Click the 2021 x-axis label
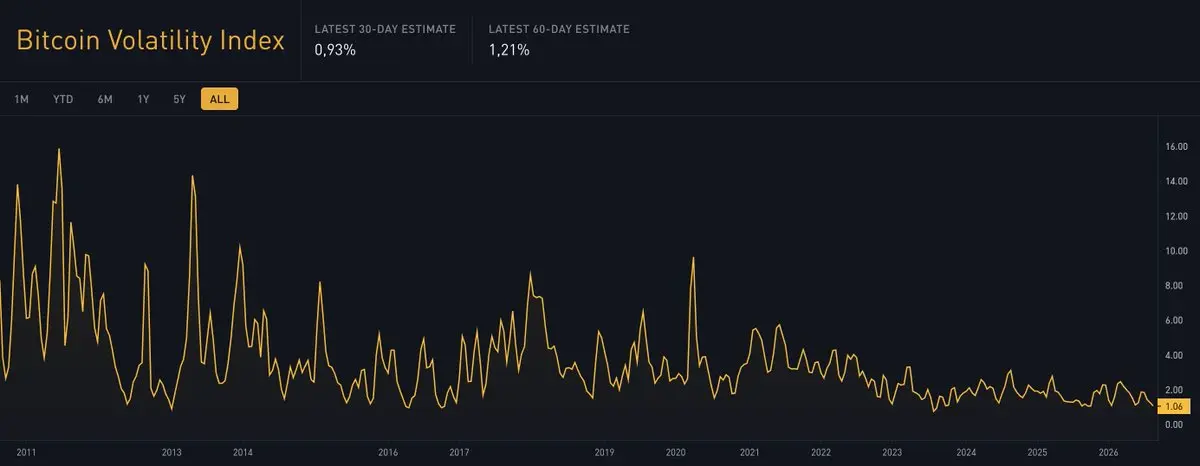The height and width of the screenshot is (466, 1200). pyautogui.click(x=749, y=452)
